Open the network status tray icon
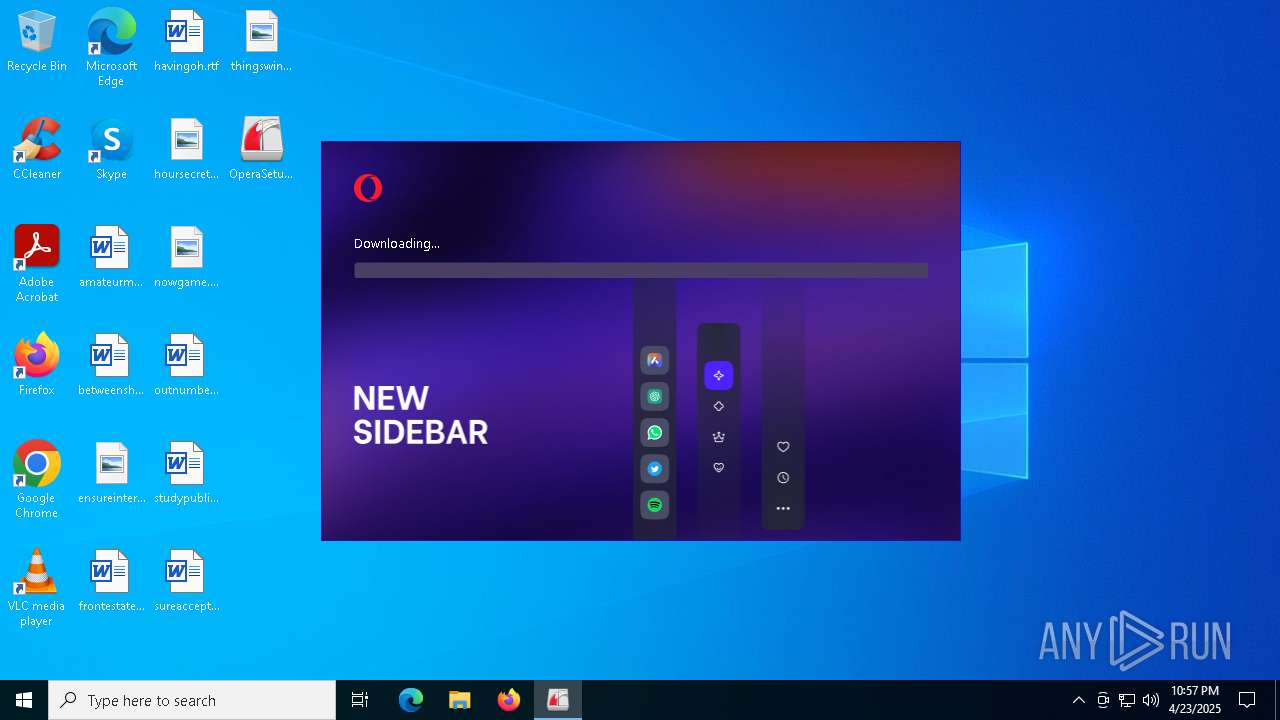The width and height of the screenshot is (1280, 720). tap(1127, 700)
